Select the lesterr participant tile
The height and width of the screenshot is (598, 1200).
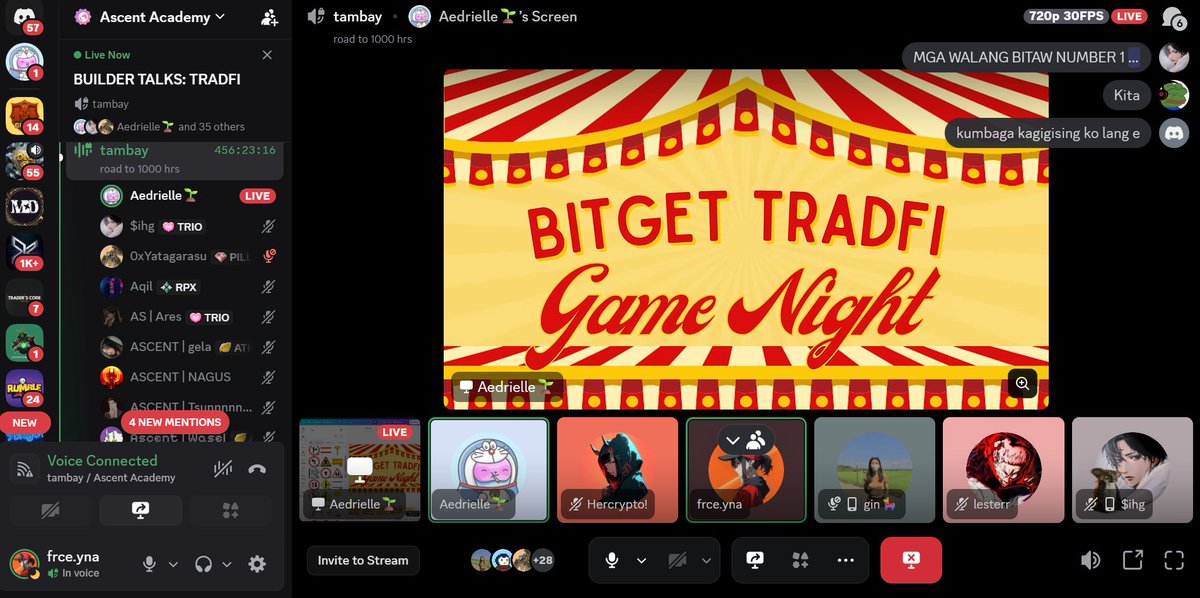point(1003,470)
